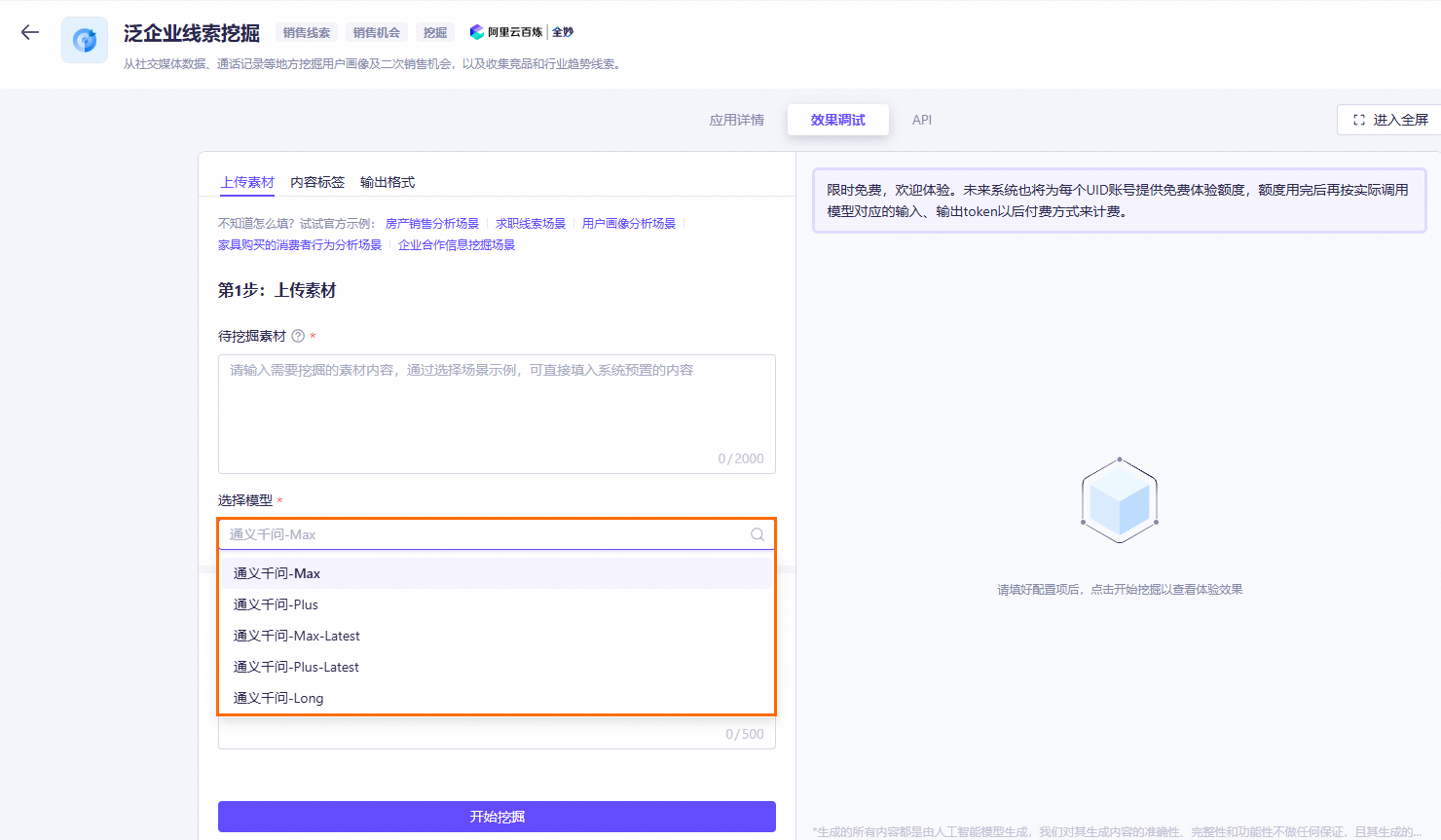
Task: Click the 挖掘 tag
Action: pos(435,32)
